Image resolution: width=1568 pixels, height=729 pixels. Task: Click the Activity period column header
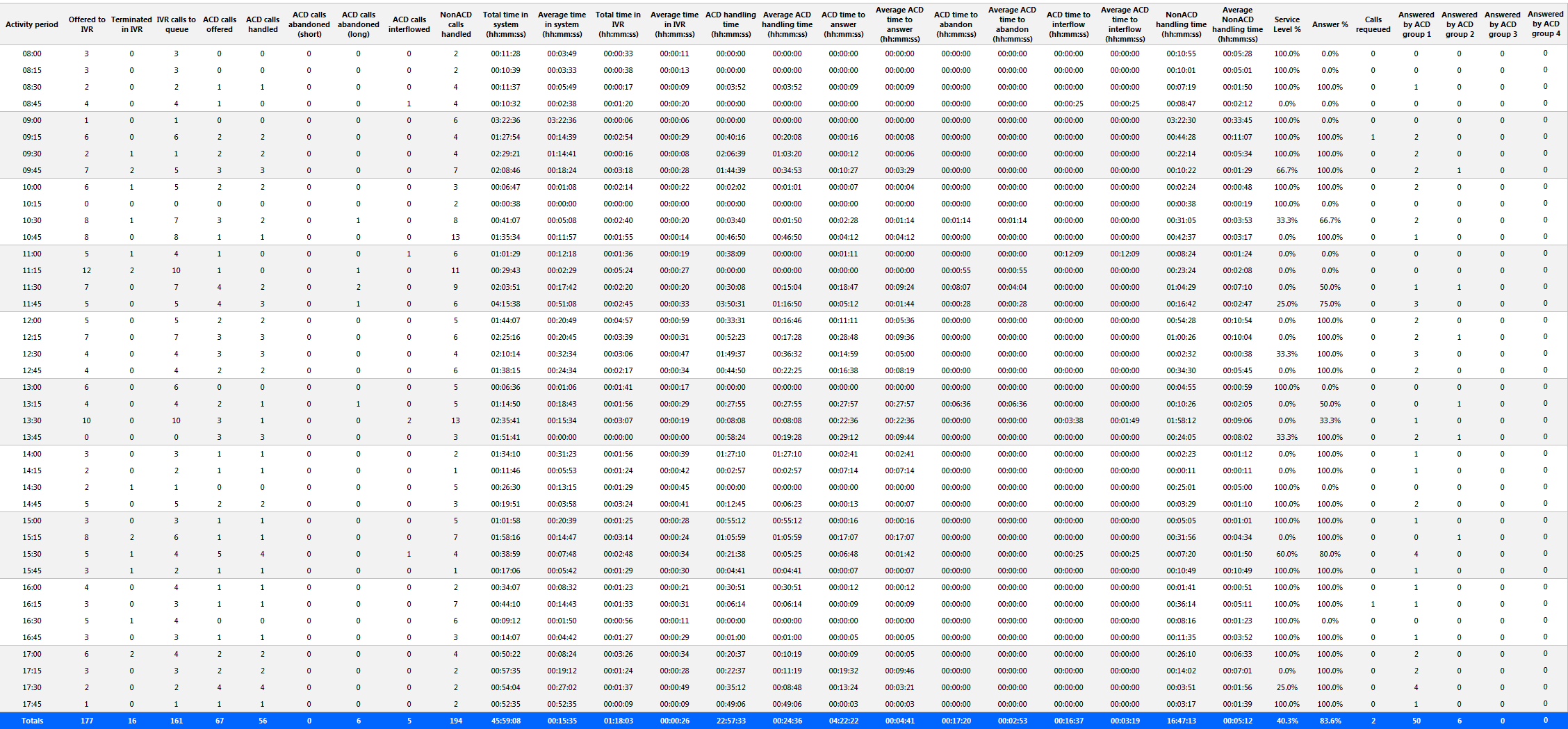pos(32,24)
